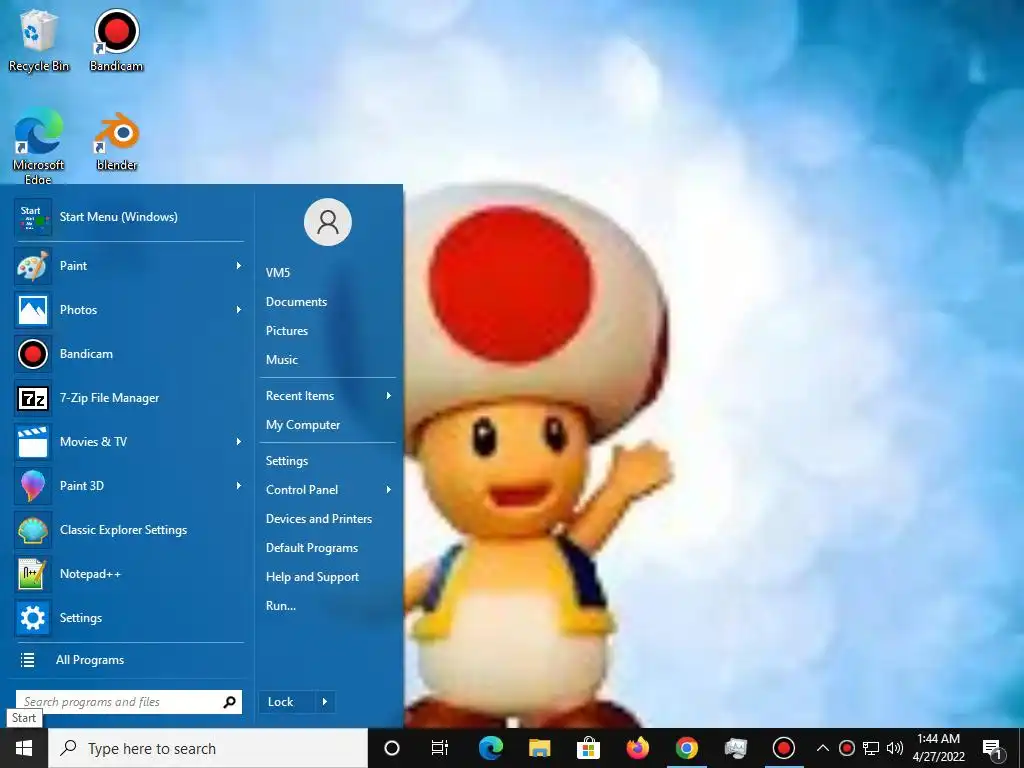Click the Search programs and files field
This screenshot has height=768, width=1024.
[x=129, y=702]
